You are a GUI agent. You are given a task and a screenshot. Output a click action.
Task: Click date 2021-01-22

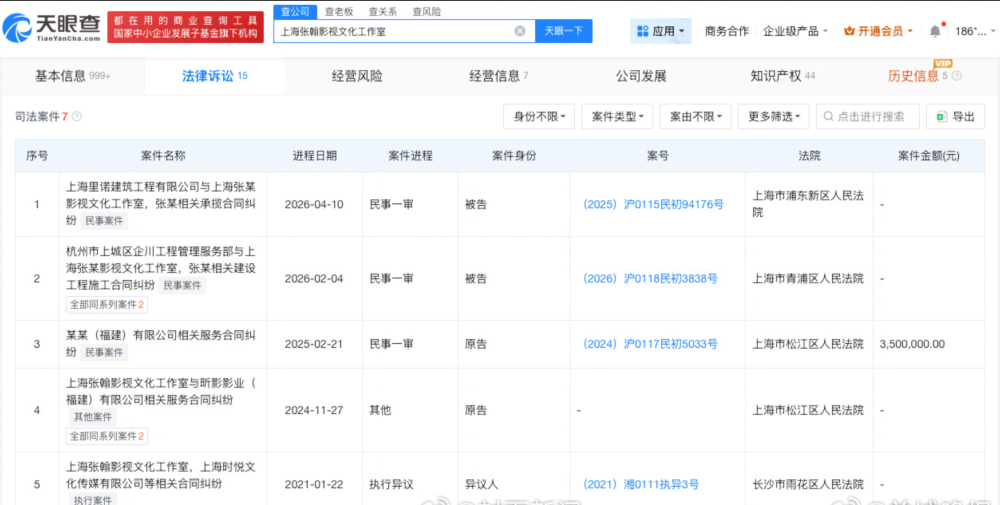click(314, 485)
